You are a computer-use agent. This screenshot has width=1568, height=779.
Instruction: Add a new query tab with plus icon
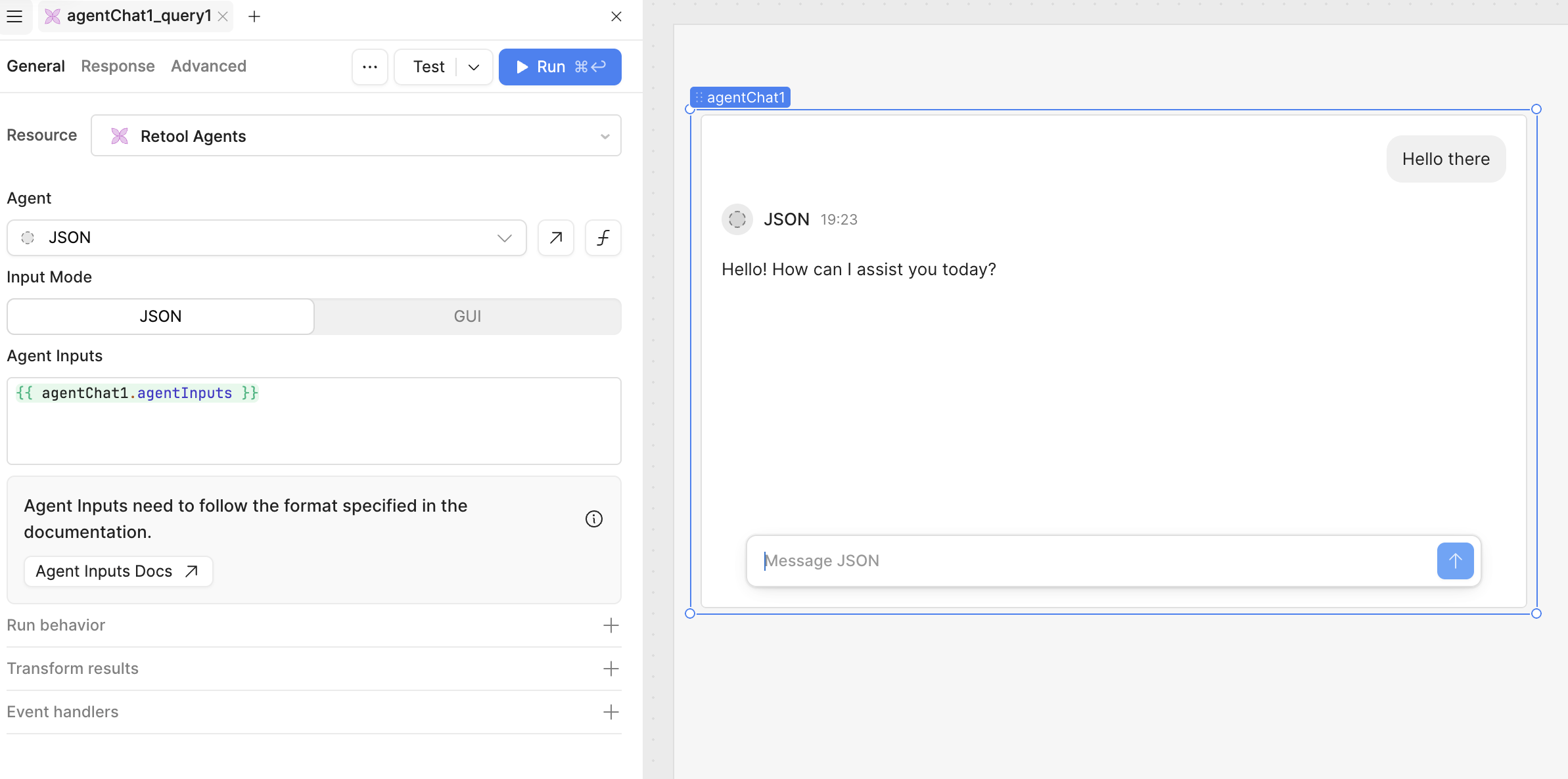pyautogui.click(x=254, y=16)
